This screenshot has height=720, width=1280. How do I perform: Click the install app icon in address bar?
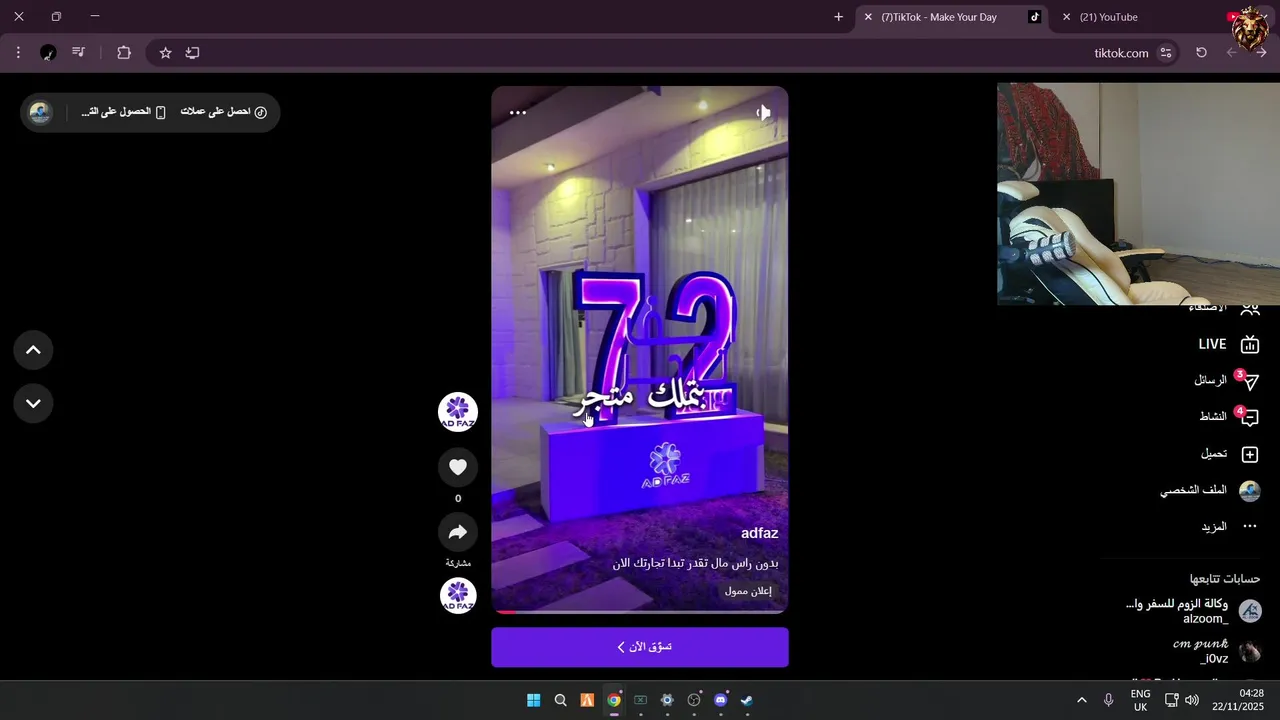click(193, 53)
